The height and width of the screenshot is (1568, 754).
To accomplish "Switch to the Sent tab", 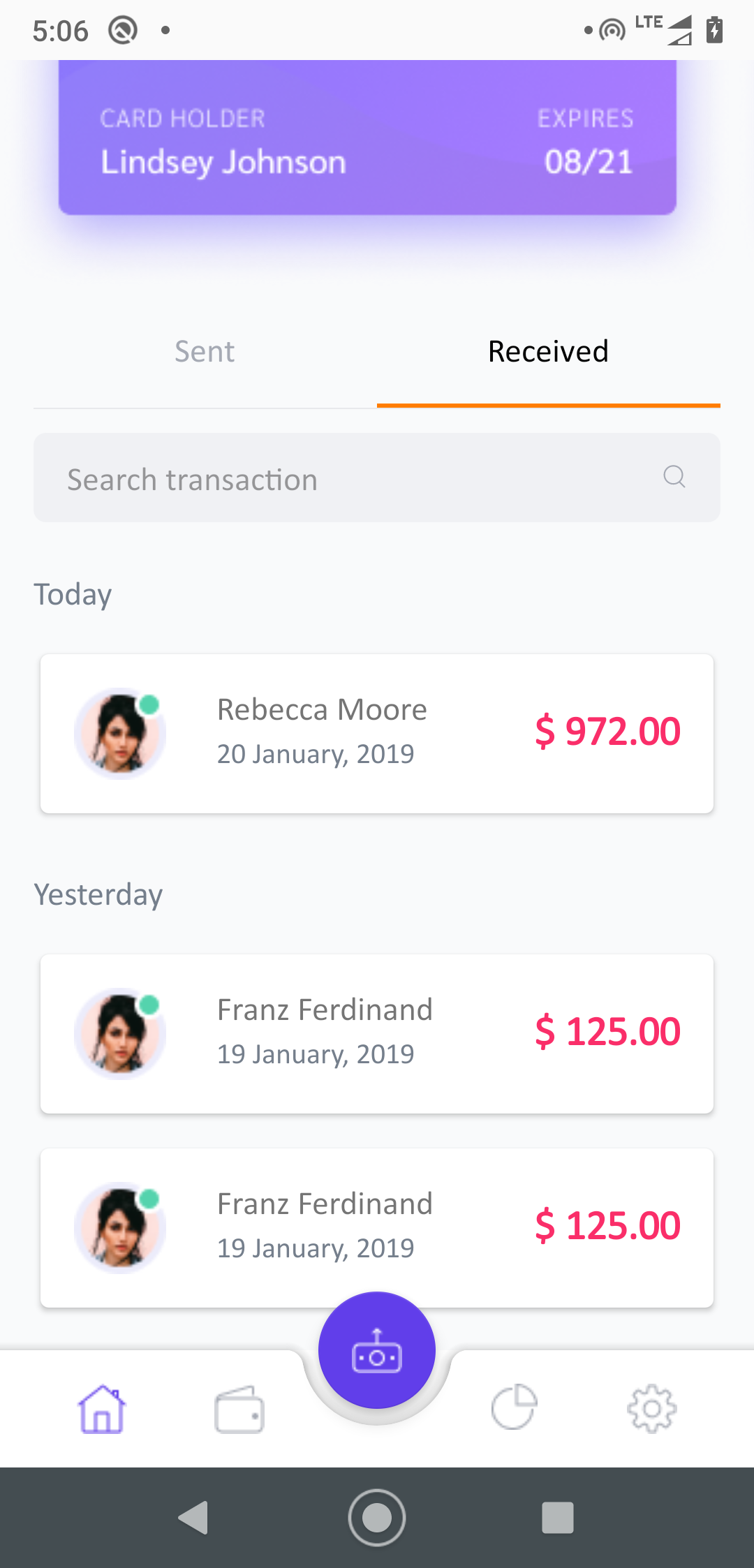I will (205, 352).
